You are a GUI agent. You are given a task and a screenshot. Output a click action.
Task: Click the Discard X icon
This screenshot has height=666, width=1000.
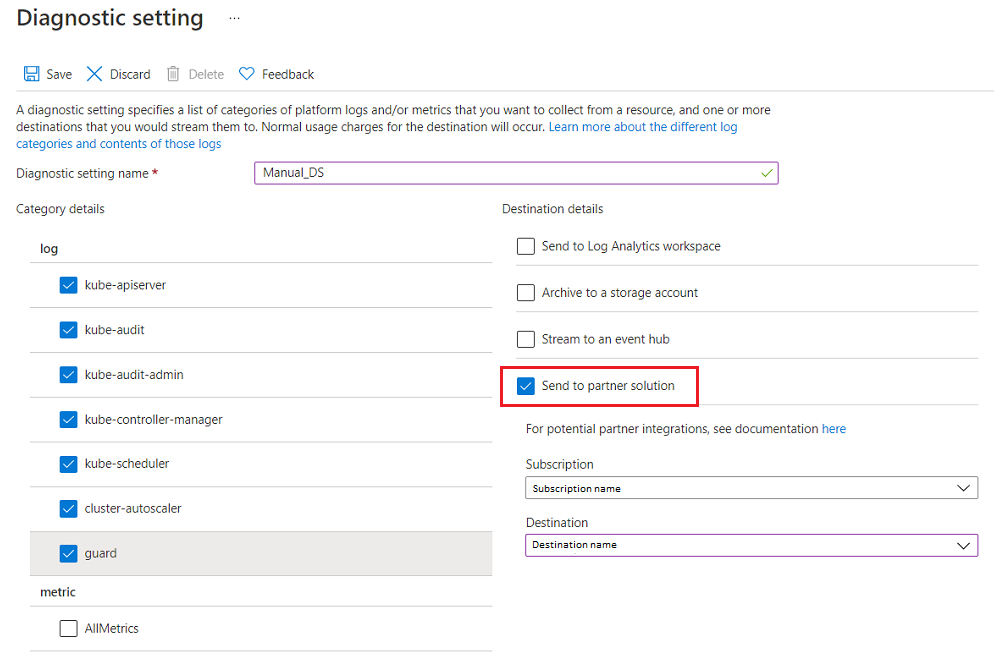tap(95, 74)
